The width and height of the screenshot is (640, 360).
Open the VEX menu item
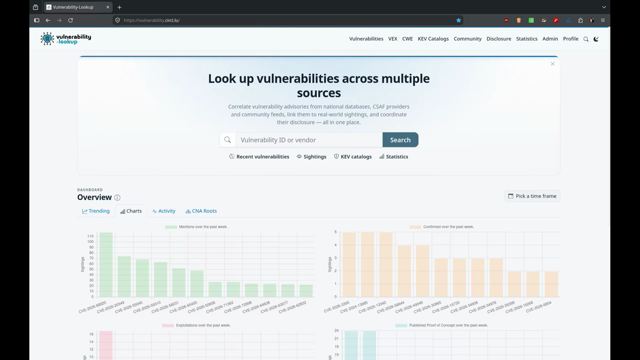392,39
